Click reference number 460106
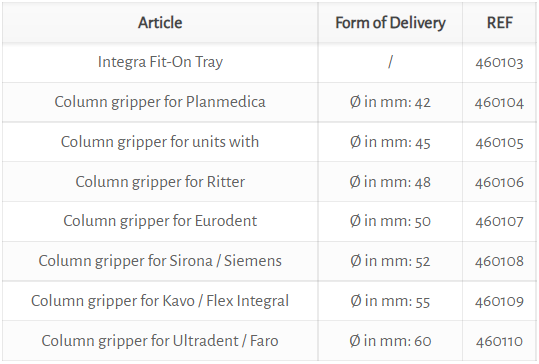 click(499, 182)
